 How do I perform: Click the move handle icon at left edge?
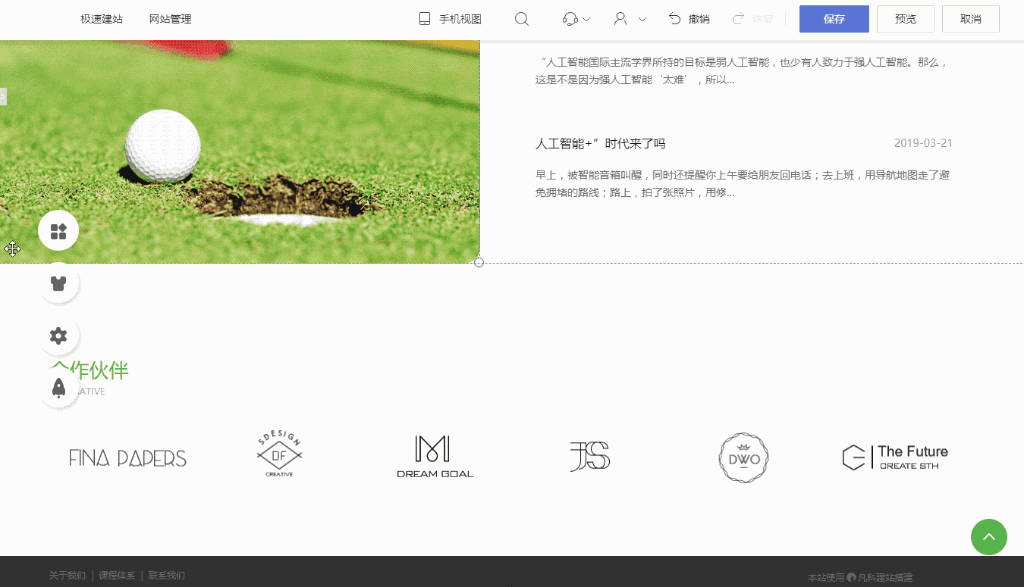(x=12, y=249)
